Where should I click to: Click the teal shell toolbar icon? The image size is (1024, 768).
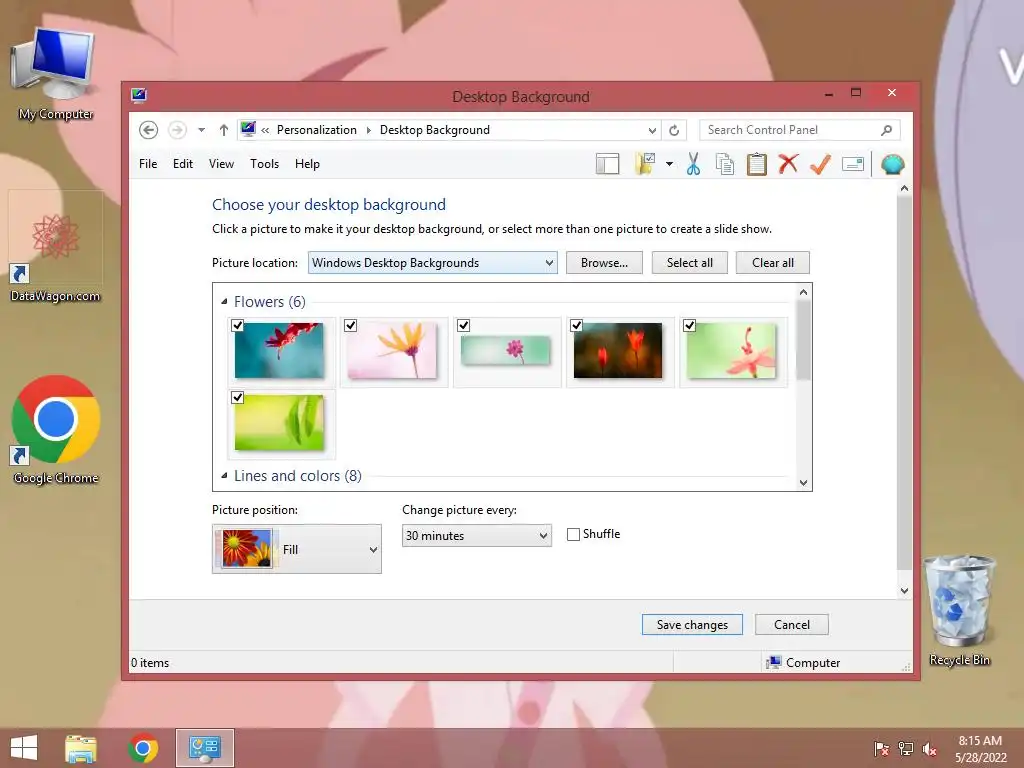coord(892,164)
